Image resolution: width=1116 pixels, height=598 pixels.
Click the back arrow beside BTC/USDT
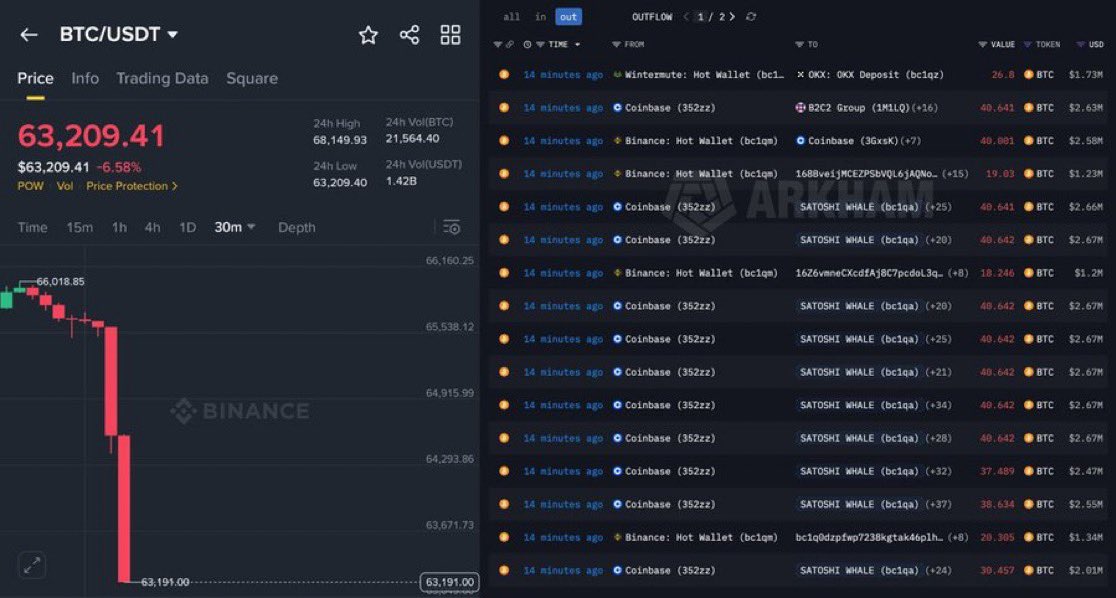point(28,34)
